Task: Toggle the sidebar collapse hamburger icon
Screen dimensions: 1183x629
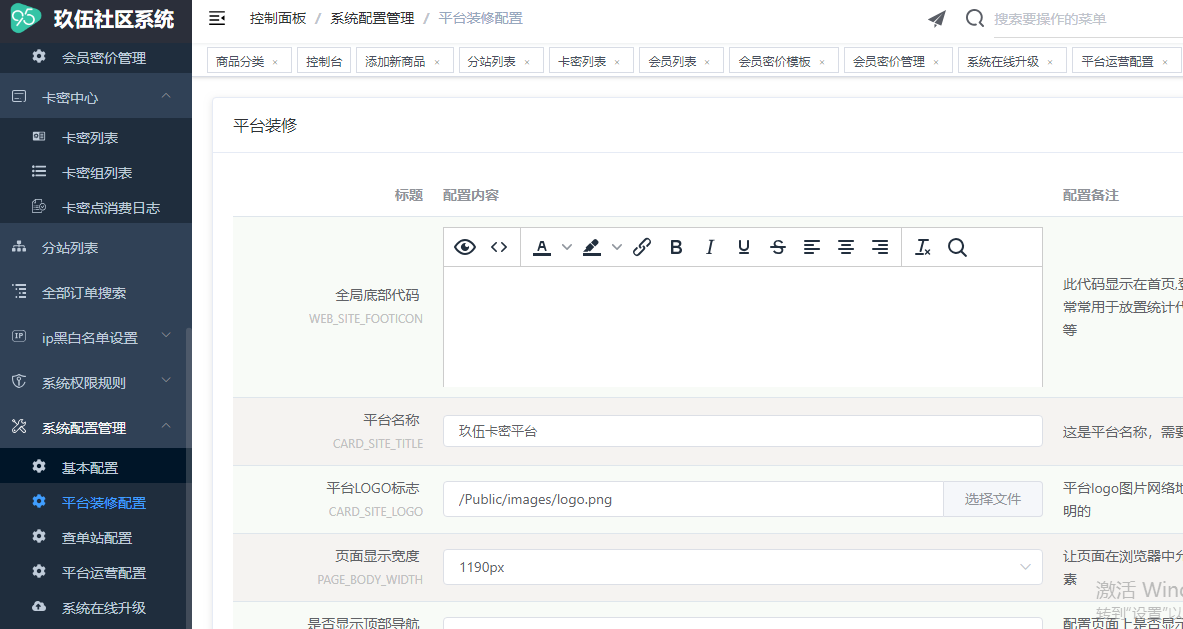Action: tap(217, 19)
